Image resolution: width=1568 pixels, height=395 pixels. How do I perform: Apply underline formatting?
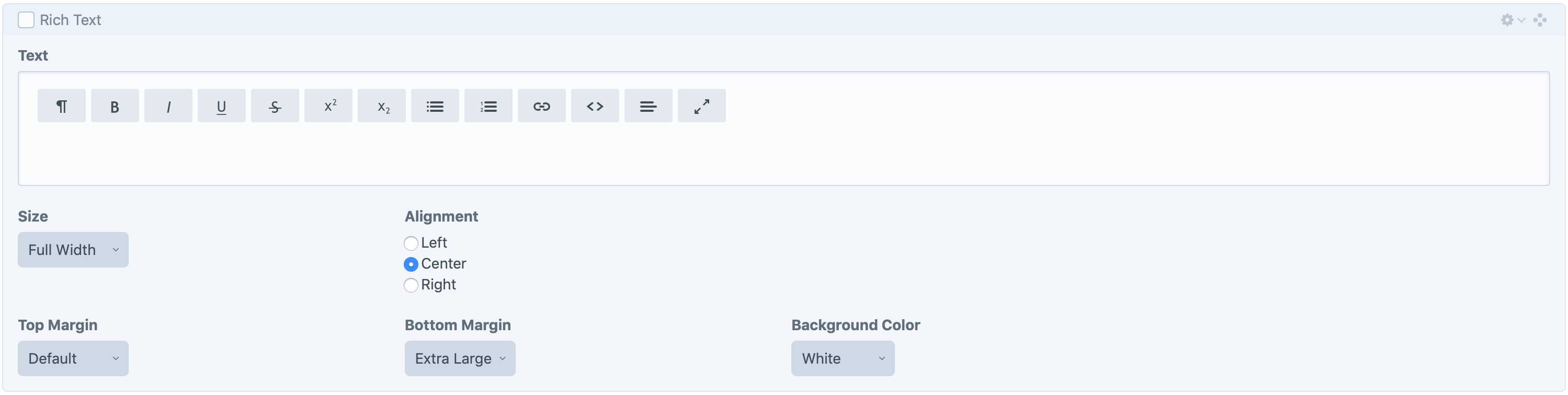[x=222, y=106]
